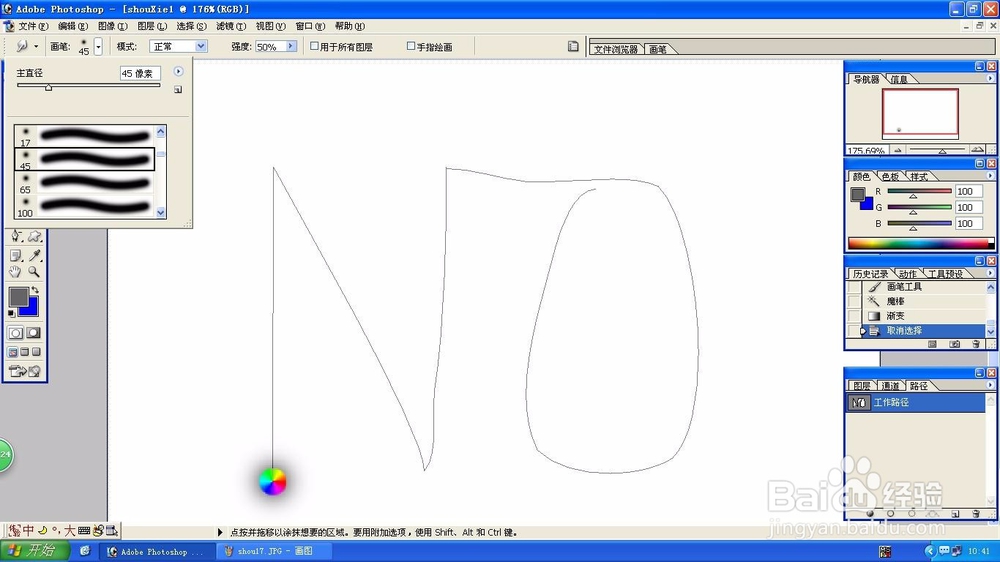Viewport: 1000px width, 562px height.
Task: Choose Full screen with menu bar mode
Action: tap(24, 352)
